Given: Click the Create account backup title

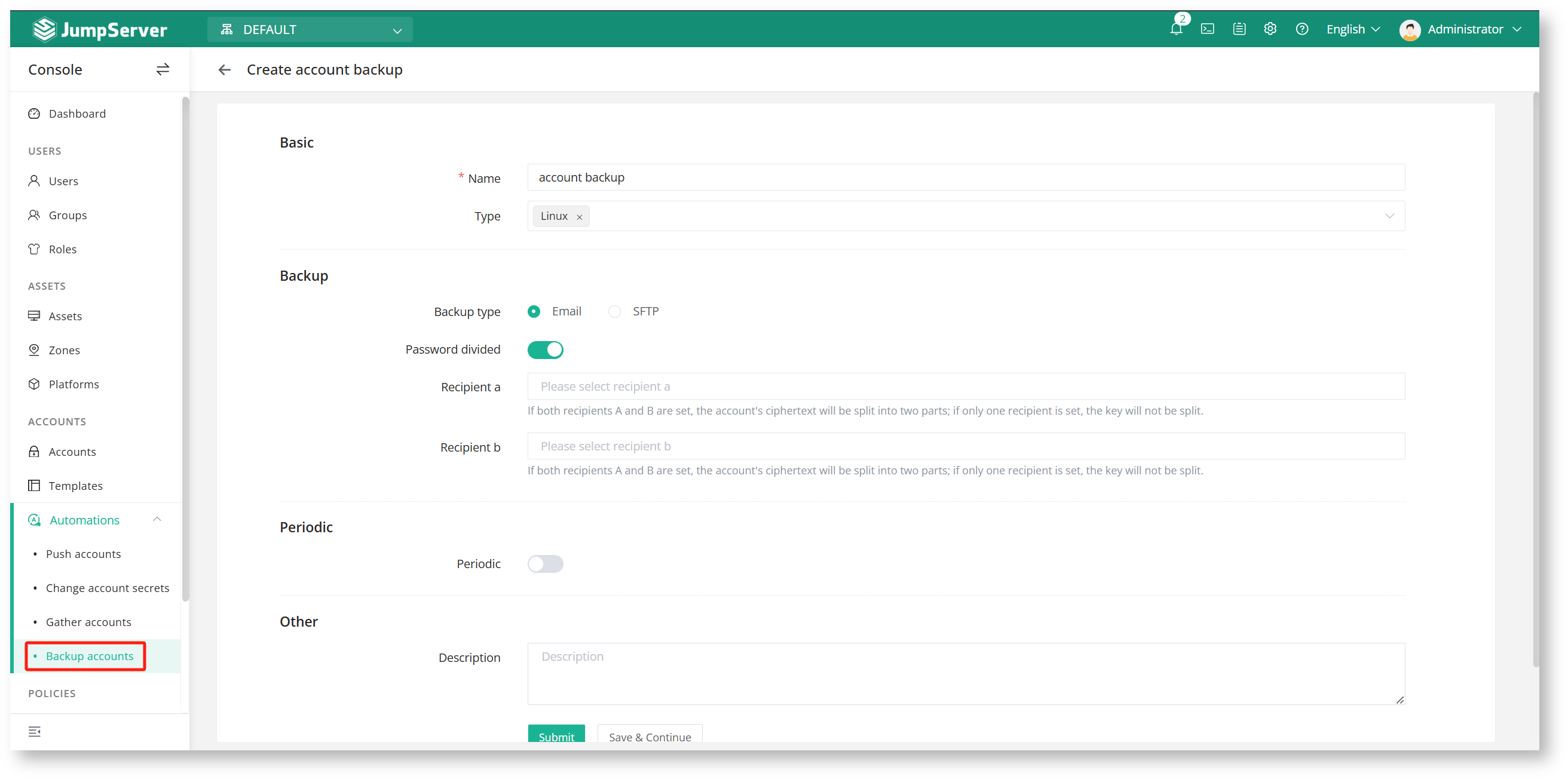Looking at the screenshot, I should click(x=324, y=69).
